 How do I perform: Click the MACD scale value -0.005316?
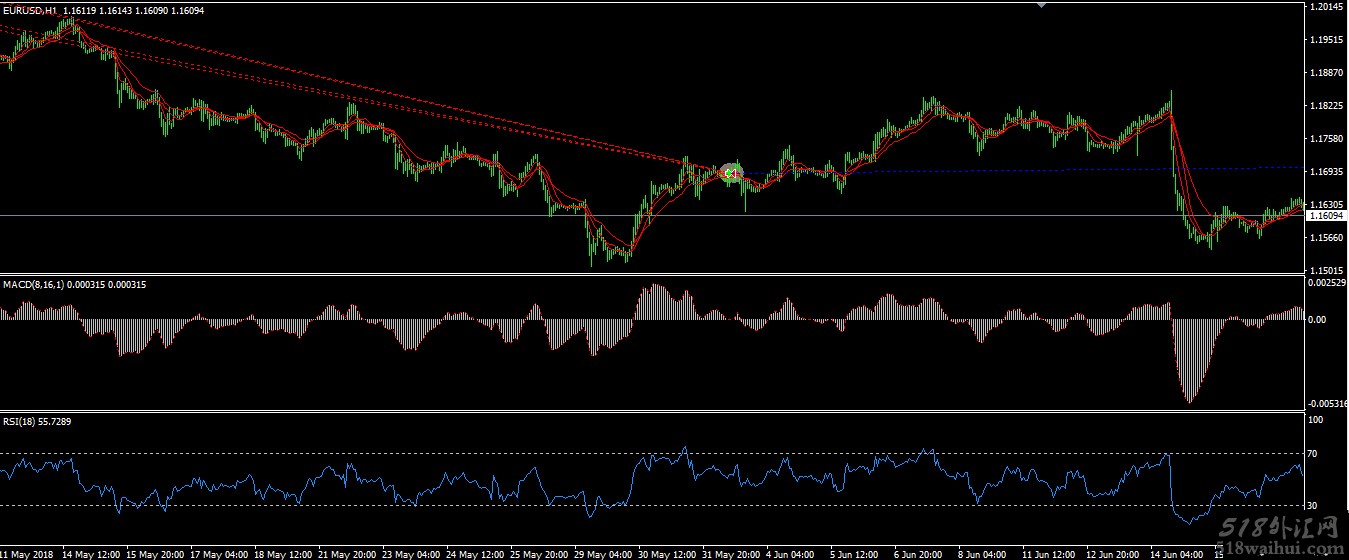click(1328, 403)
